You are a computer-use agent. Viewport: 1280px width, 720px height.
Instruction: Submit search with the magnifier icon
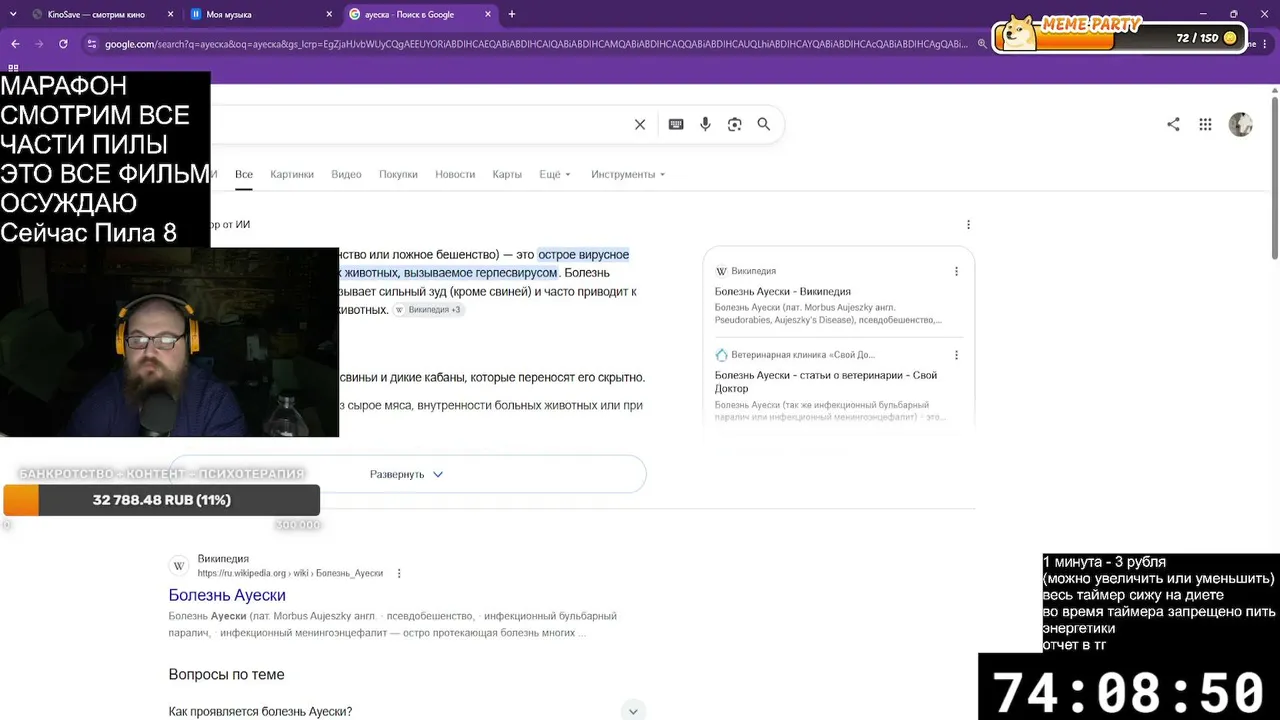coord(764,124)
